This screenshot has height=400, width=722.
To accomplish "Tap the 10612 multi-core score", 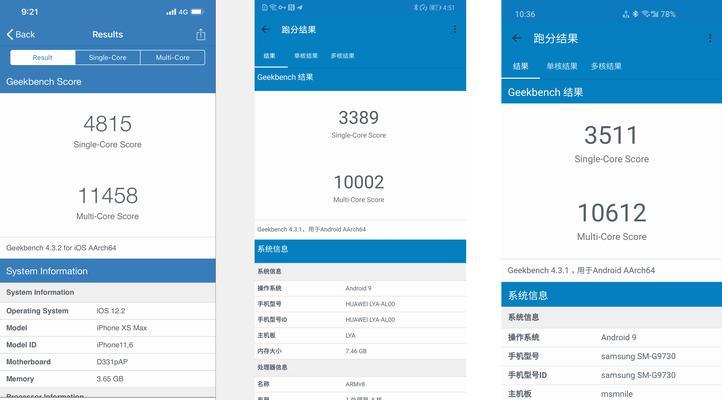I will click(x=612, y=213).
